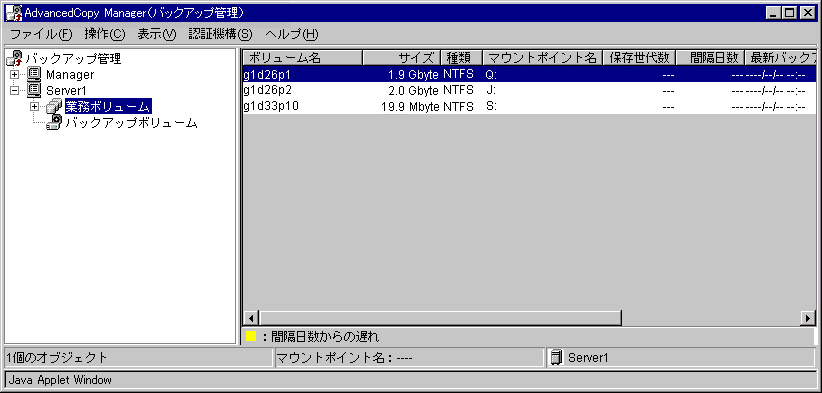Image resolution: width=822 pixels, height=393 pixels.
Task: Click the 業務ボリューム volumes icon
Action: tap(54, 106)
